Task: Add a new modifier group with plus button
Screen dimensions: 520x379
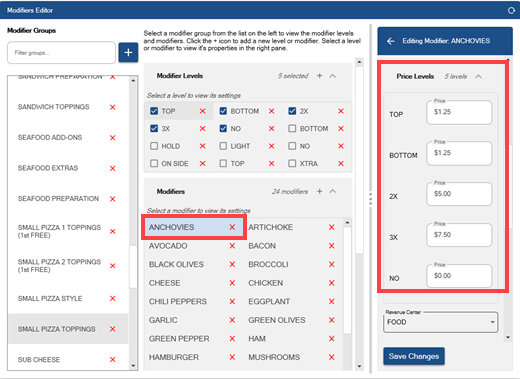Action: [x=128, y=53]
